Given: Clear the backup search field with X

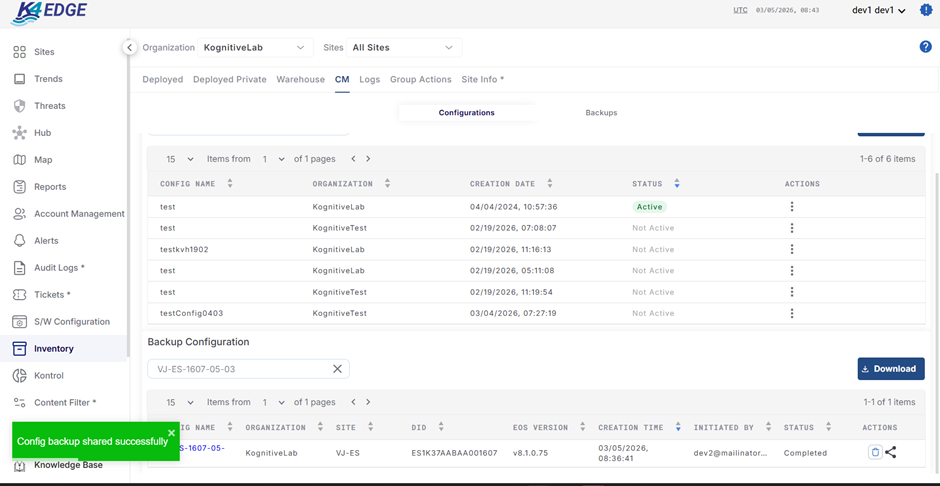Looking at the screenshot, I should 337,369.
